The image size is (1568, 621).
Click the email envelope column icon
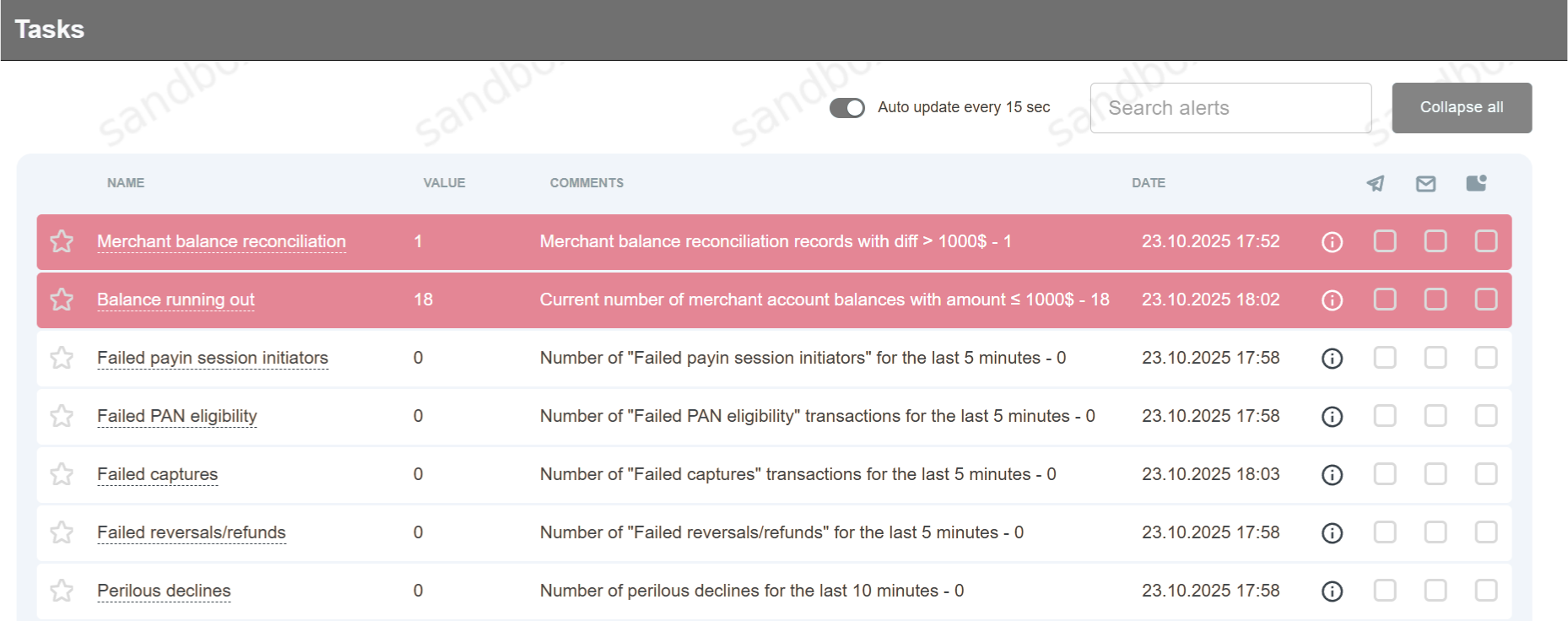[x=1425, y=183]
